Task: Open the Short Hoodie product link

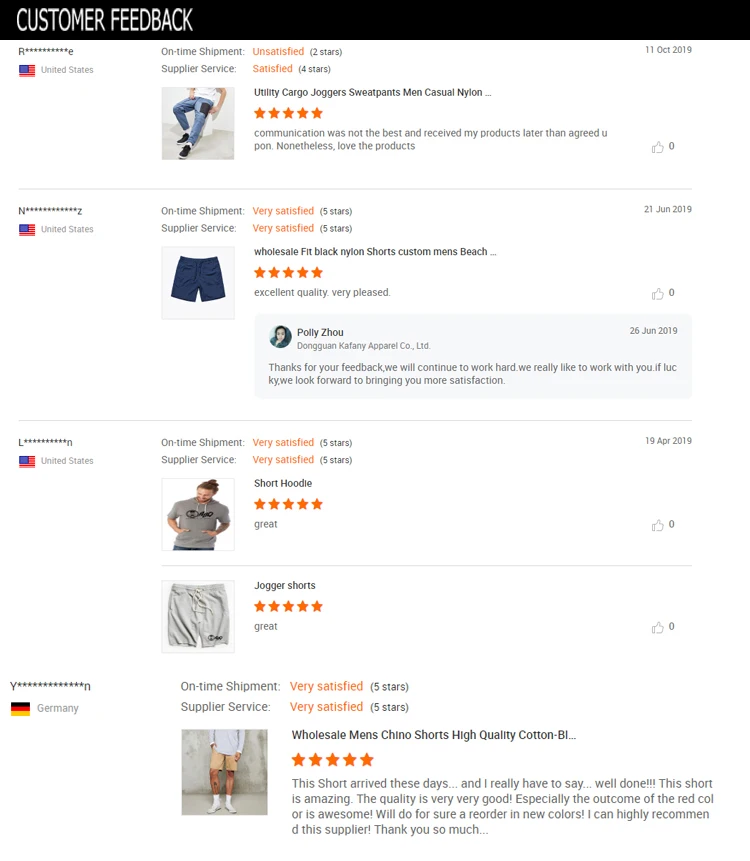Action: [x=283, y=484]
